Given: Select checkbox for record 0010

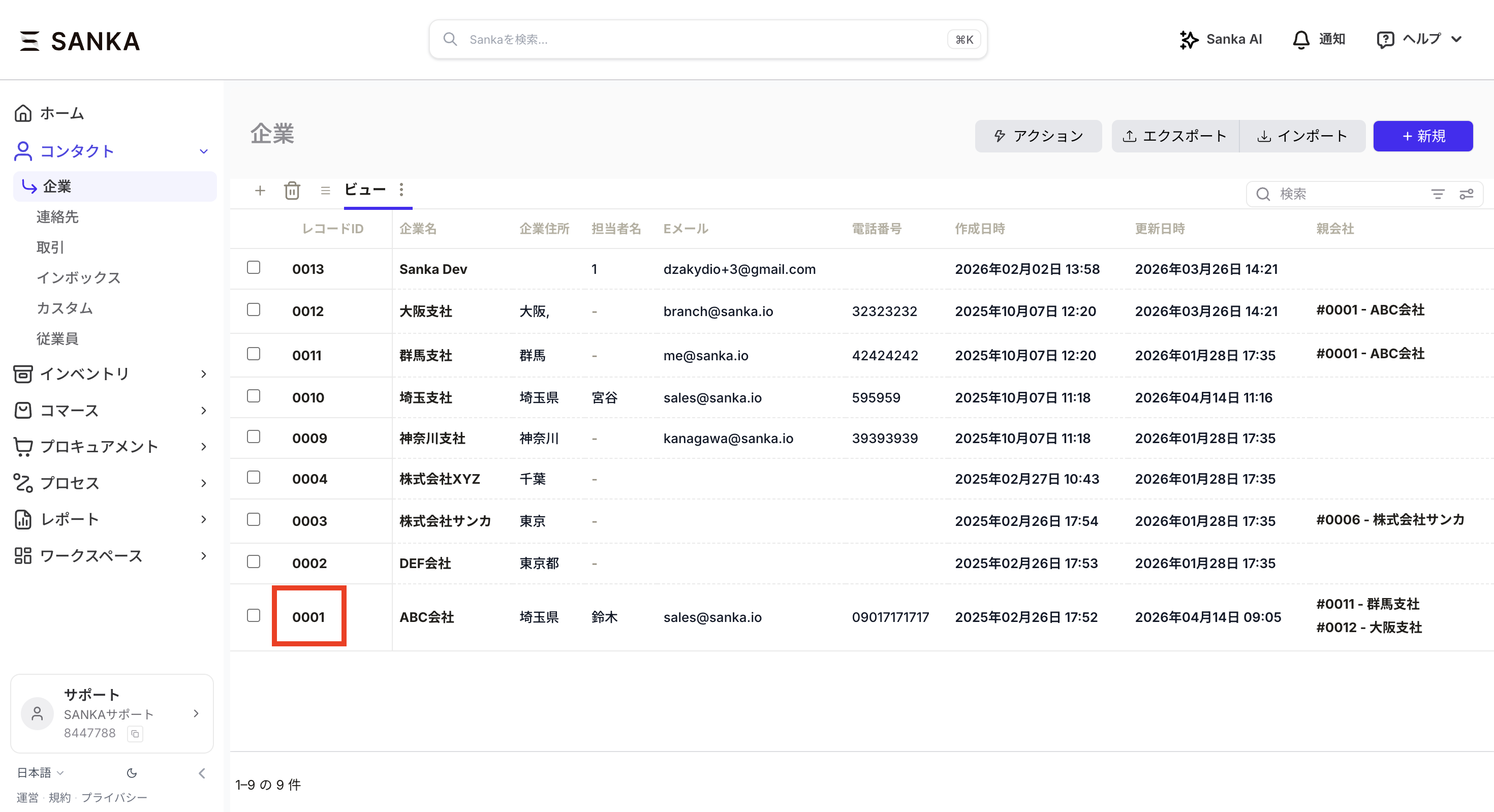Looking at the screenshot, I should [254, 396].
